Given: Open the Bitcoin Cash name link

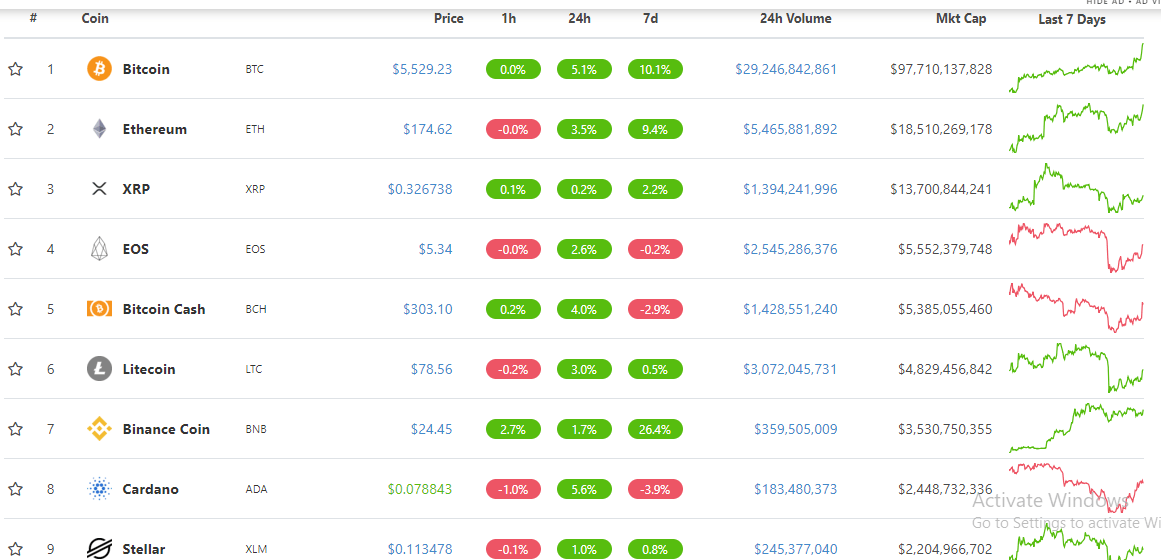Looking at the screenshot, I should pyautogui.click(x=164, y=309).
